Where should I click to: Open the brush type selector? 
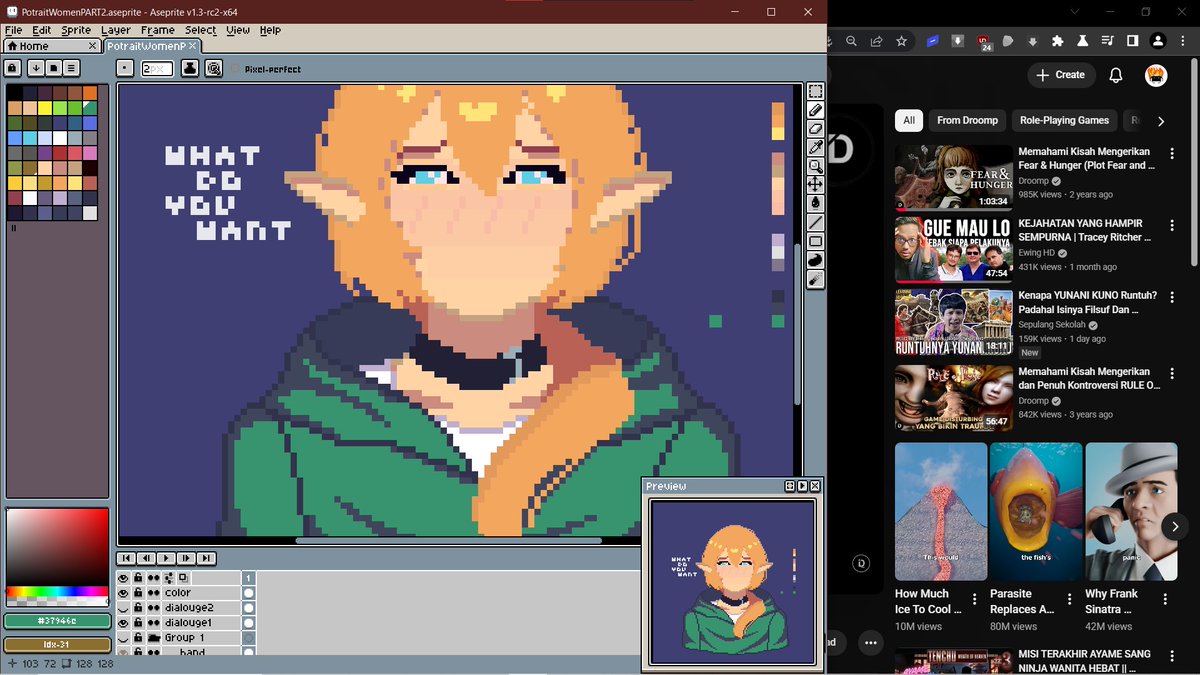[124, 68]
